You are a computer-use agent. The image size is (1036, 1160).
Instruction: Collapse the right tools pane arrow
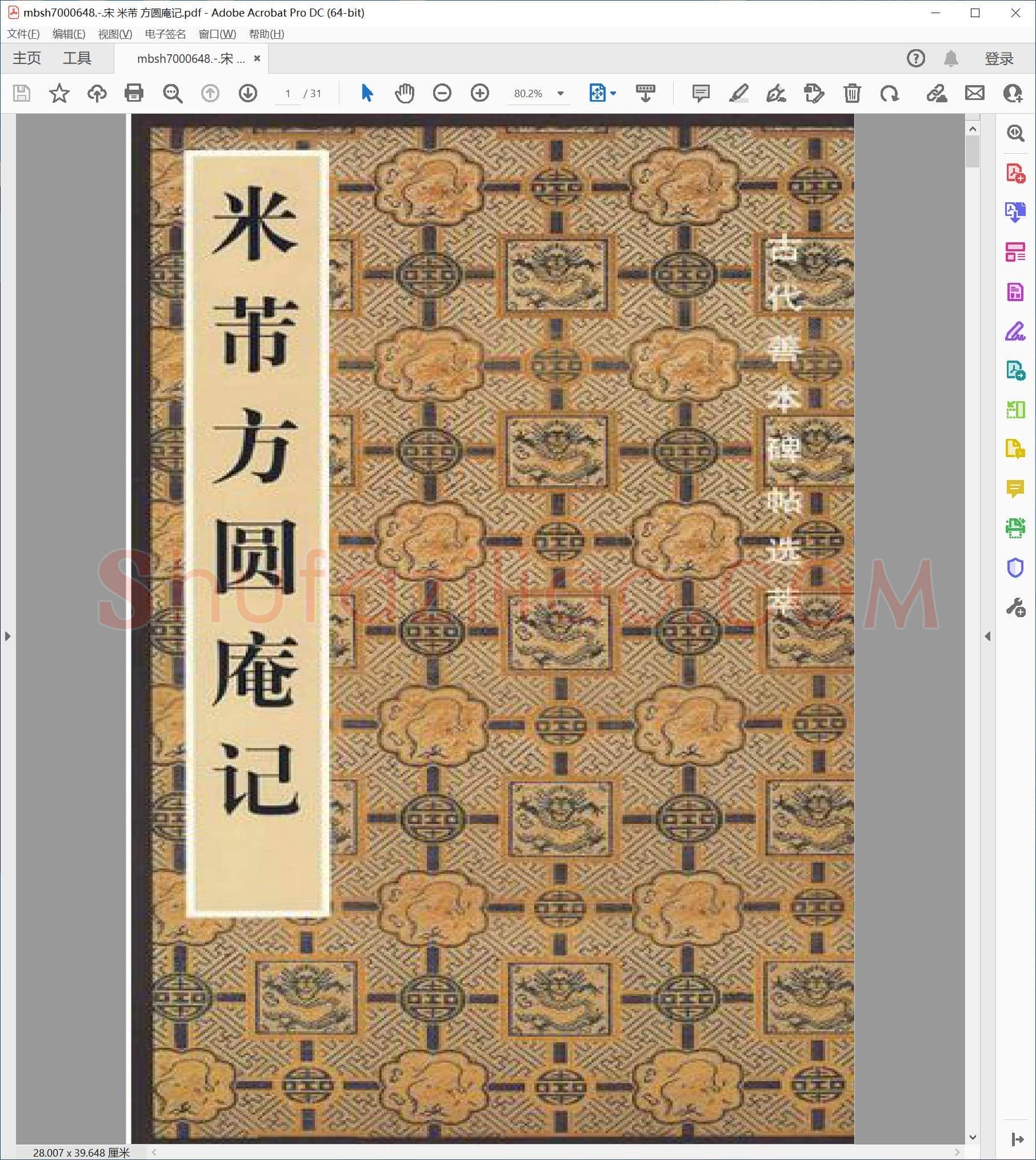pyautogui.click(x=987, y=636)
